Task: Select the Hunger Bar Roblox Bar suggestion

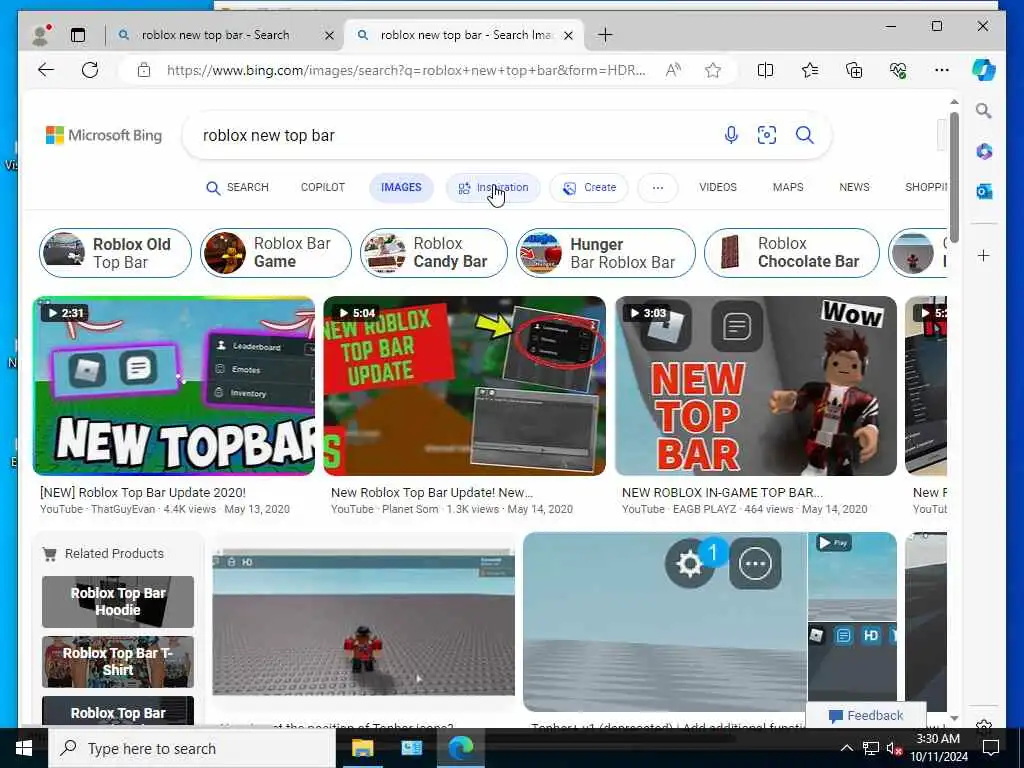Action: (x=606, y=253)
